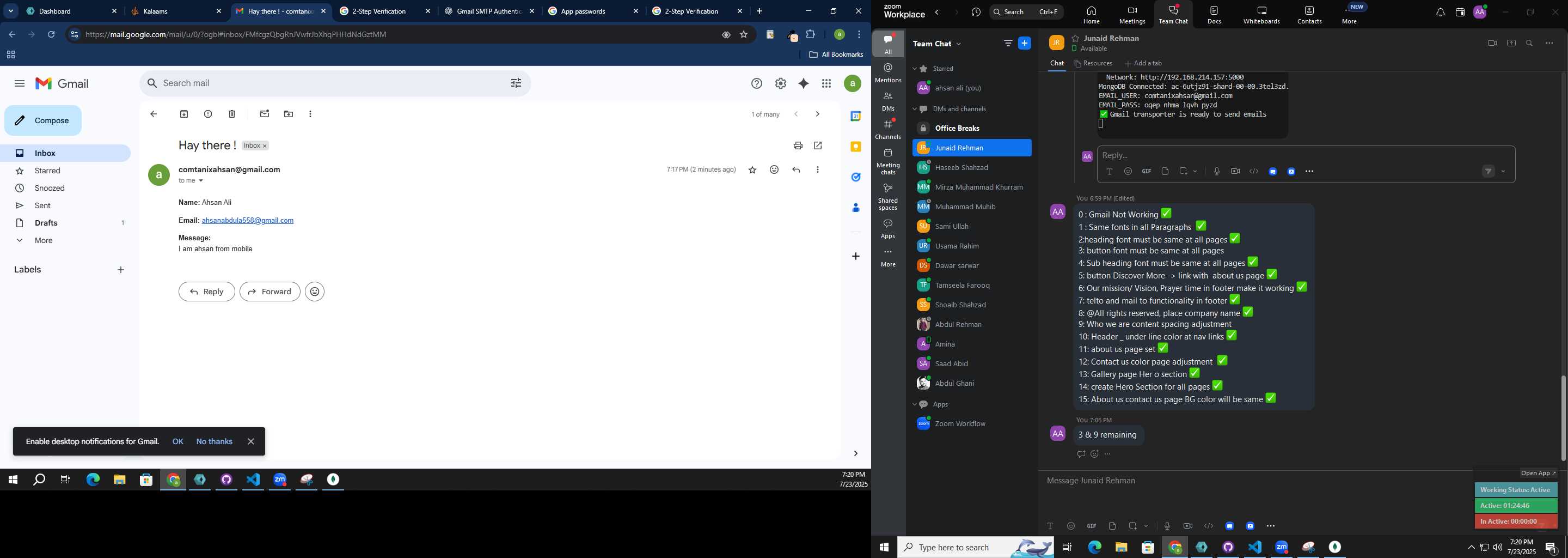The image size is (1568, 558).
Task: Click Forward button under email
Action: pyautogui.click(x=269, y=292)
